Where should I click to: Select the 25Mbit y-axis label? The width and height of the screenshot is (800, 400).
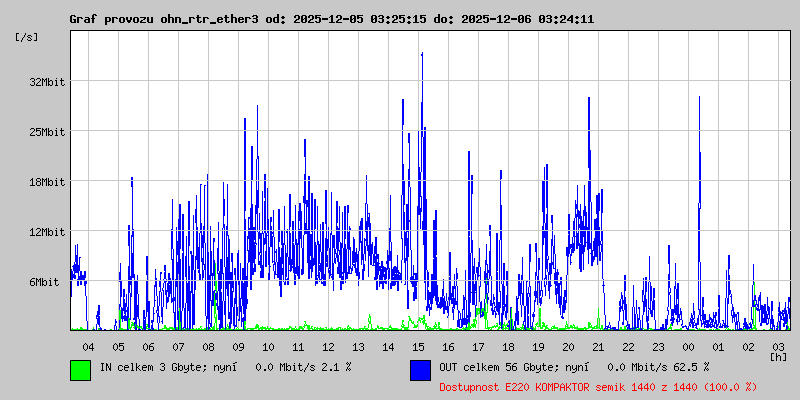[x=47, y=132]
